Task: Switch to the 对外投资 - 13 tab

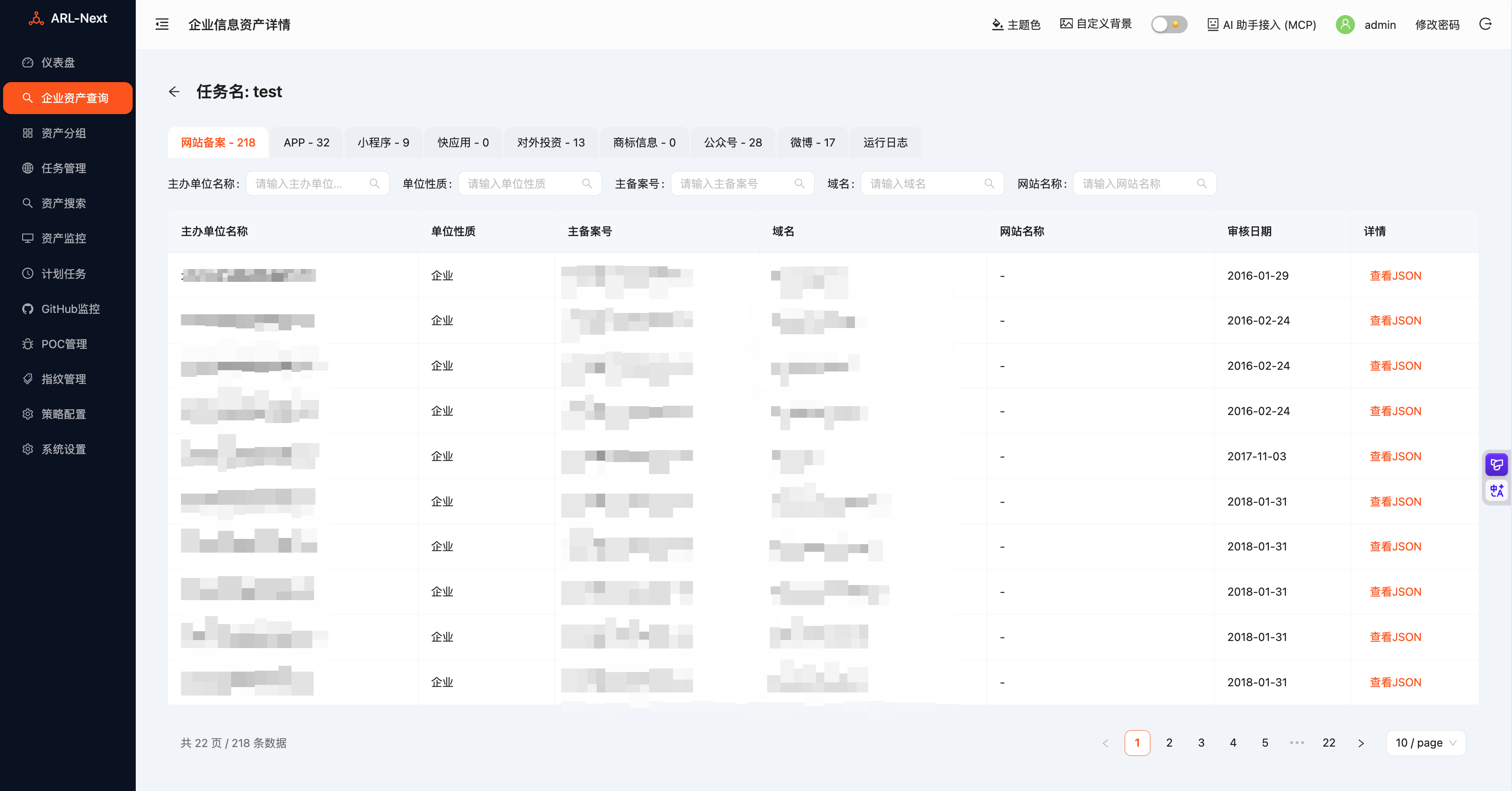Action: pos(551,142)
